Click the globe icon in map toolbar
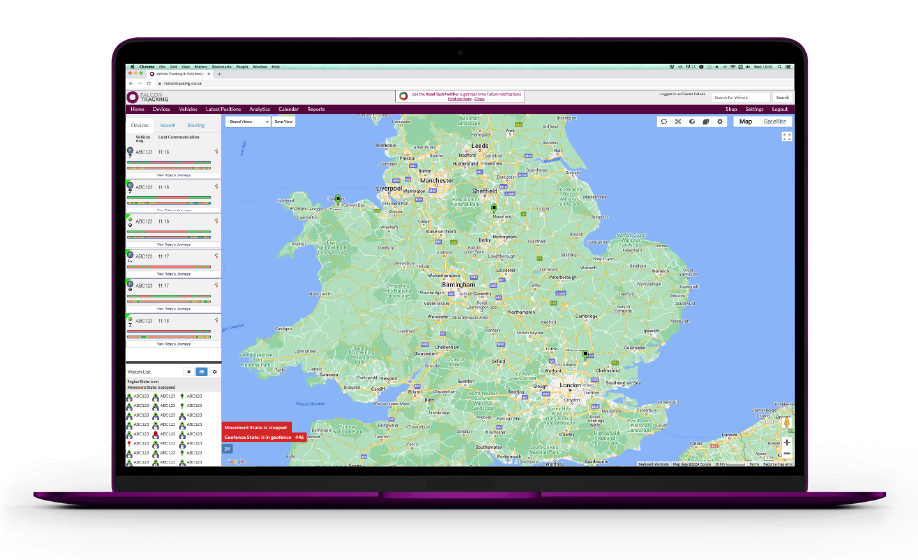 tap(692, 122)
